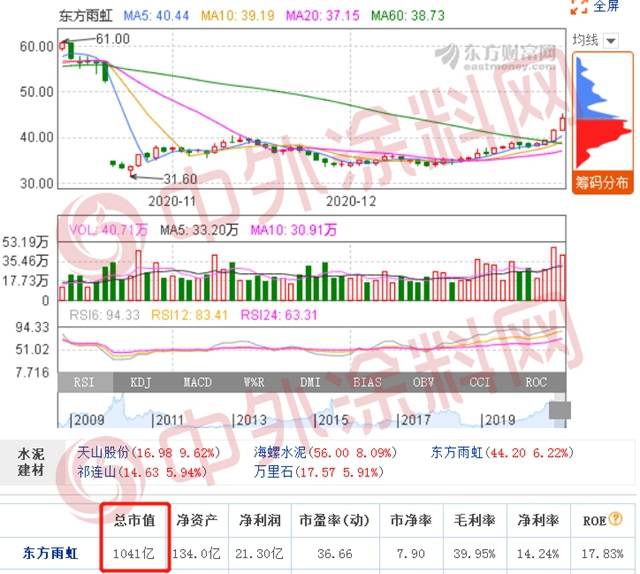Screen dimensions: 640x574
Task: Click the 筹码分布 button
Action: click(602, 182)
